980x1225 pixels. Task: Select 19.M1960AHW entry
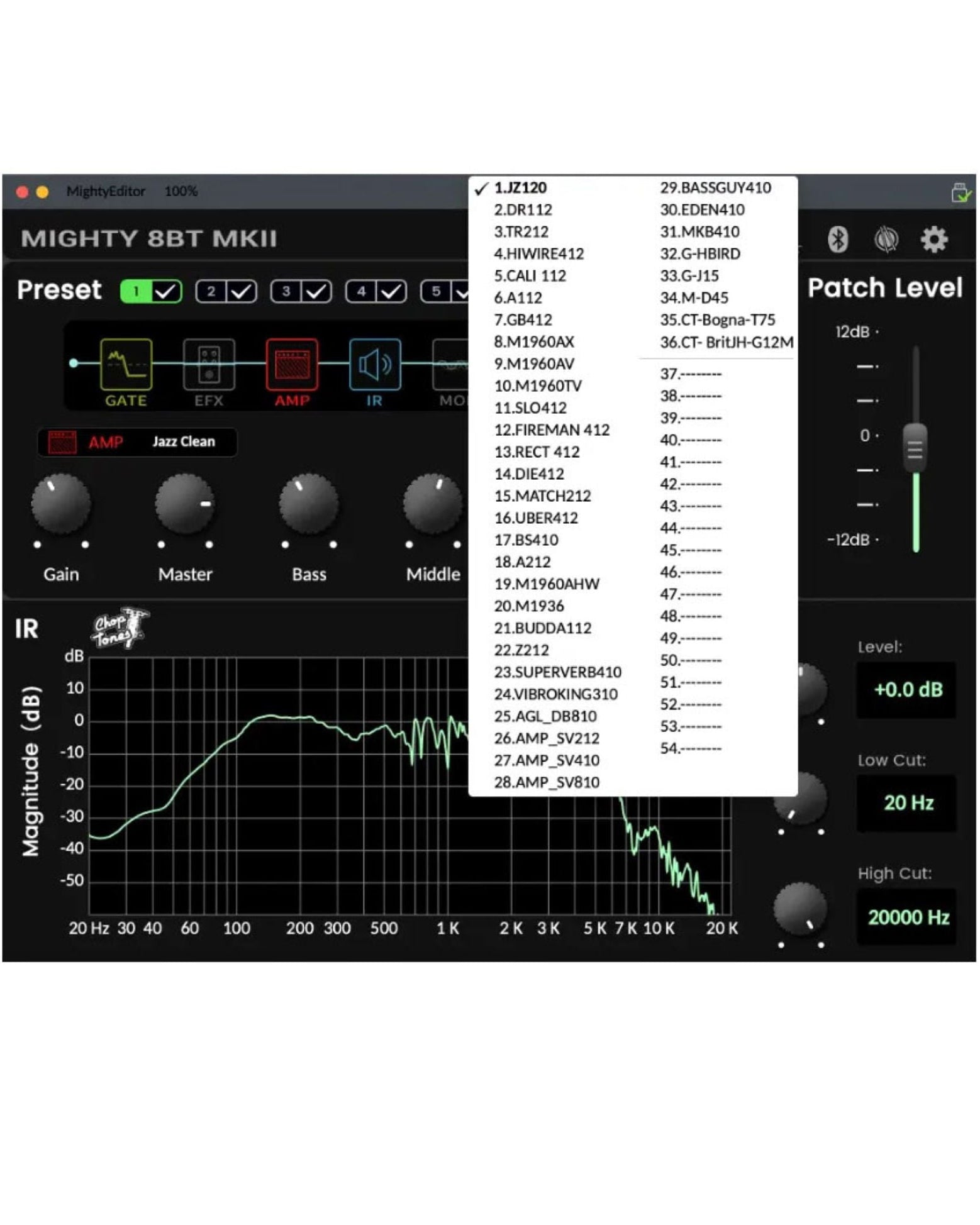coord(547,584)
